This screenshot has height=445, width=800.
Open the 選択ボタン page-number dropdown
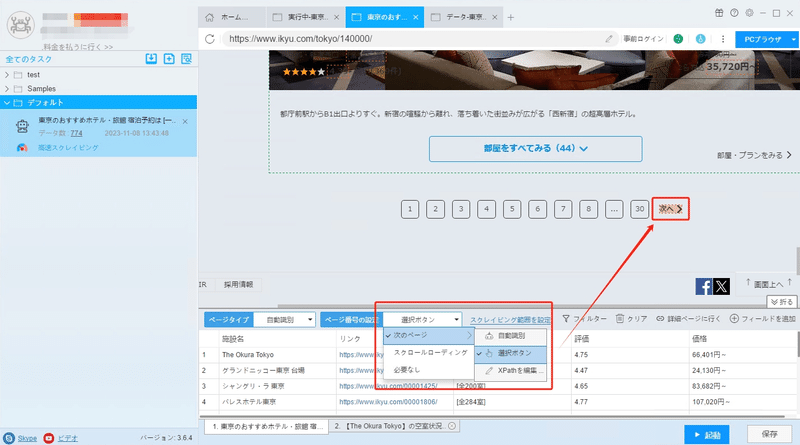click(x=422, y=319)
